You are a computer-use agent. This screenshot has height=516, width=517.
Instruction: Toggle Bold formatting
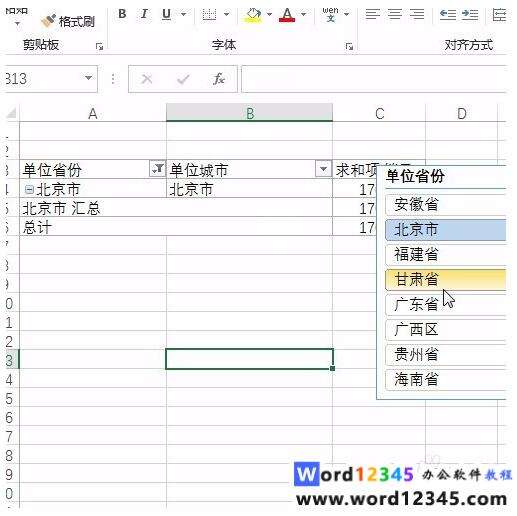click(x=122, y=14)
